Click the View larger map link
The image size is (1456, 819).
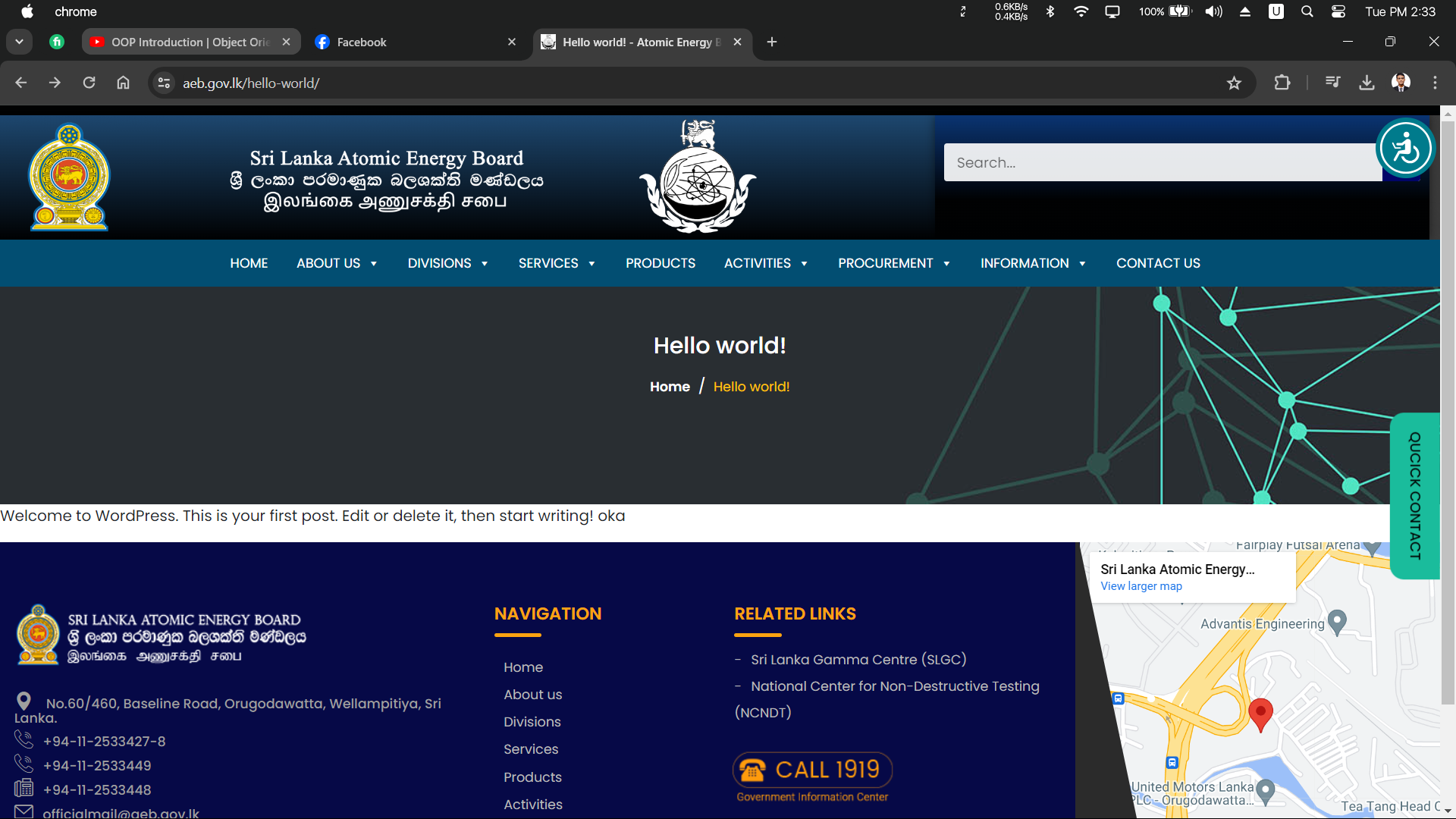(1141, 586)
